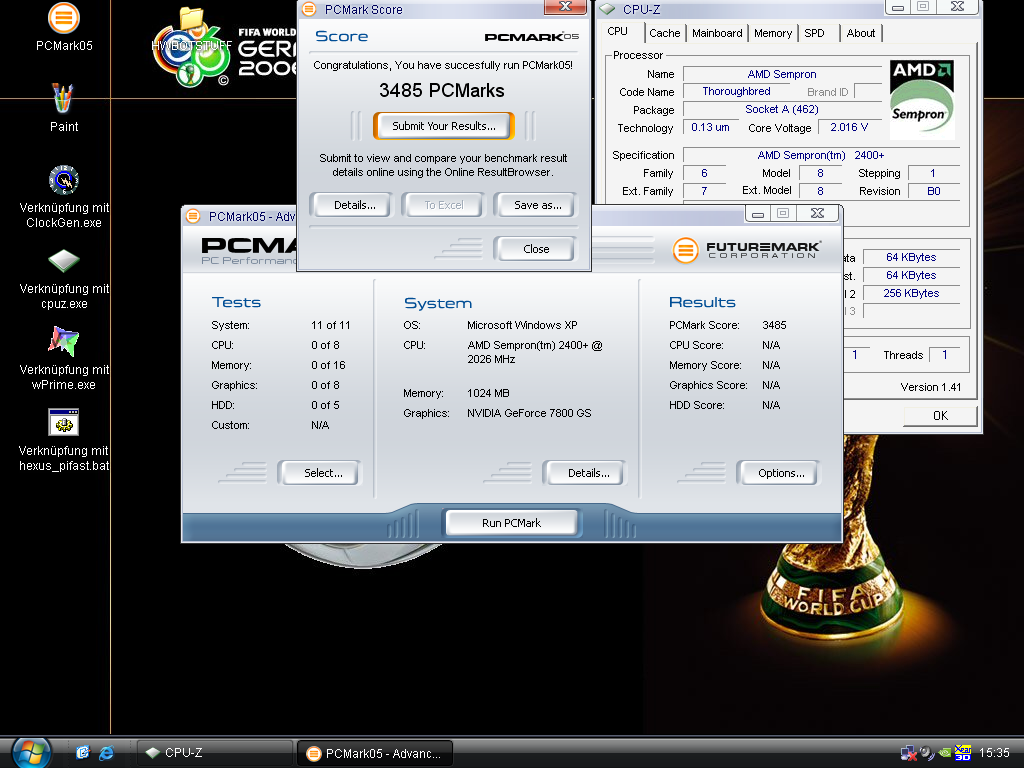Click the Threads value field
This screenshot has height=768, width=1024.
point(944,355)
